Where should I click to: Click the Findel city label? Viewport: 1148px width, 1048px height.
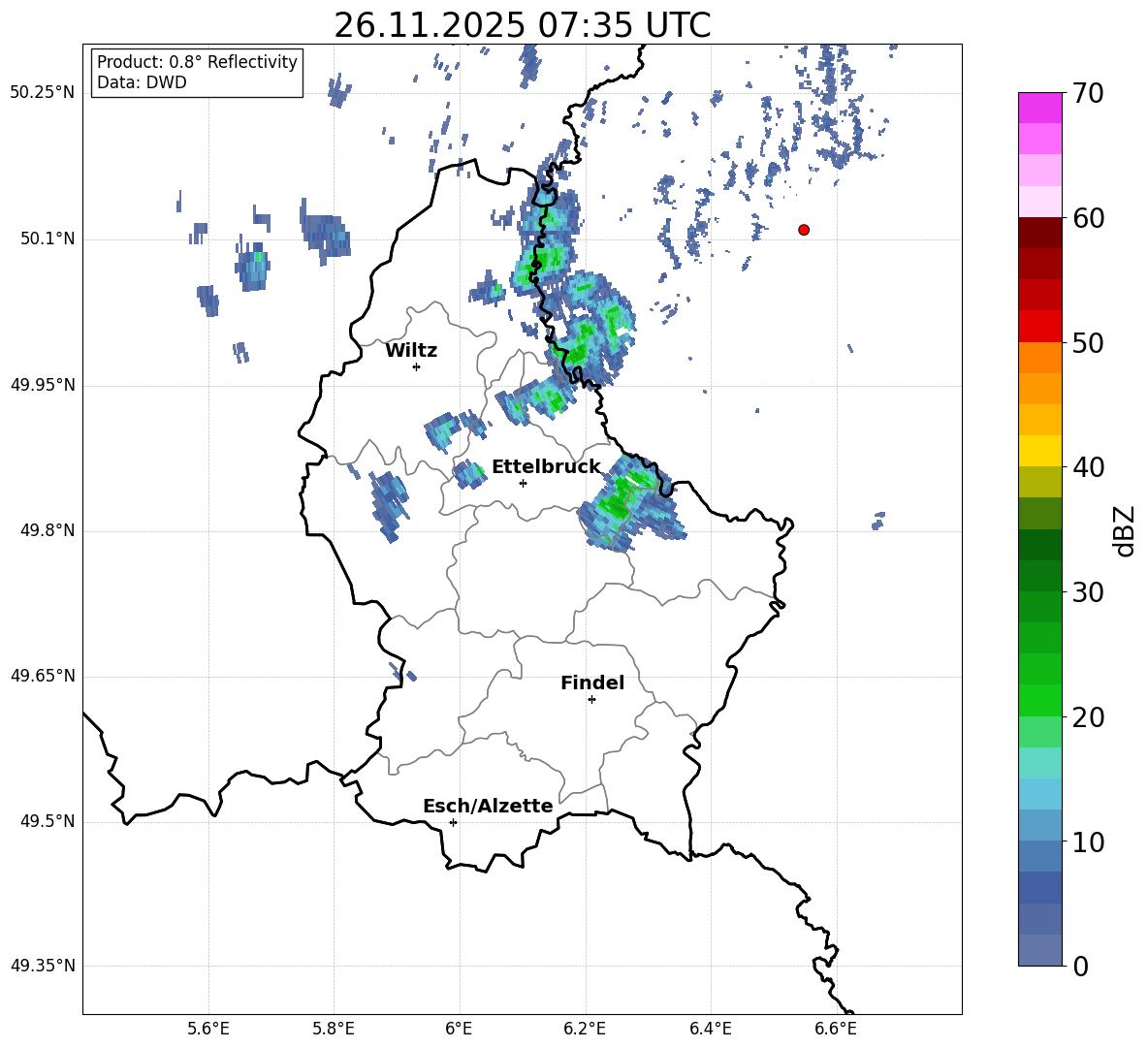(592, 683)
